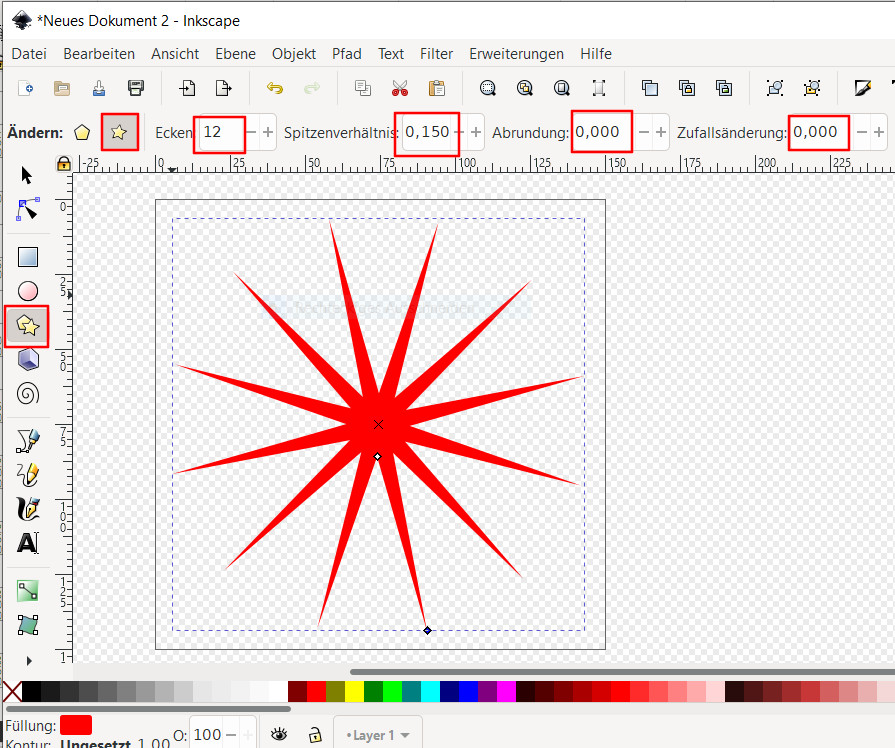Toggle layer visibility eye icon

point(279,734)
